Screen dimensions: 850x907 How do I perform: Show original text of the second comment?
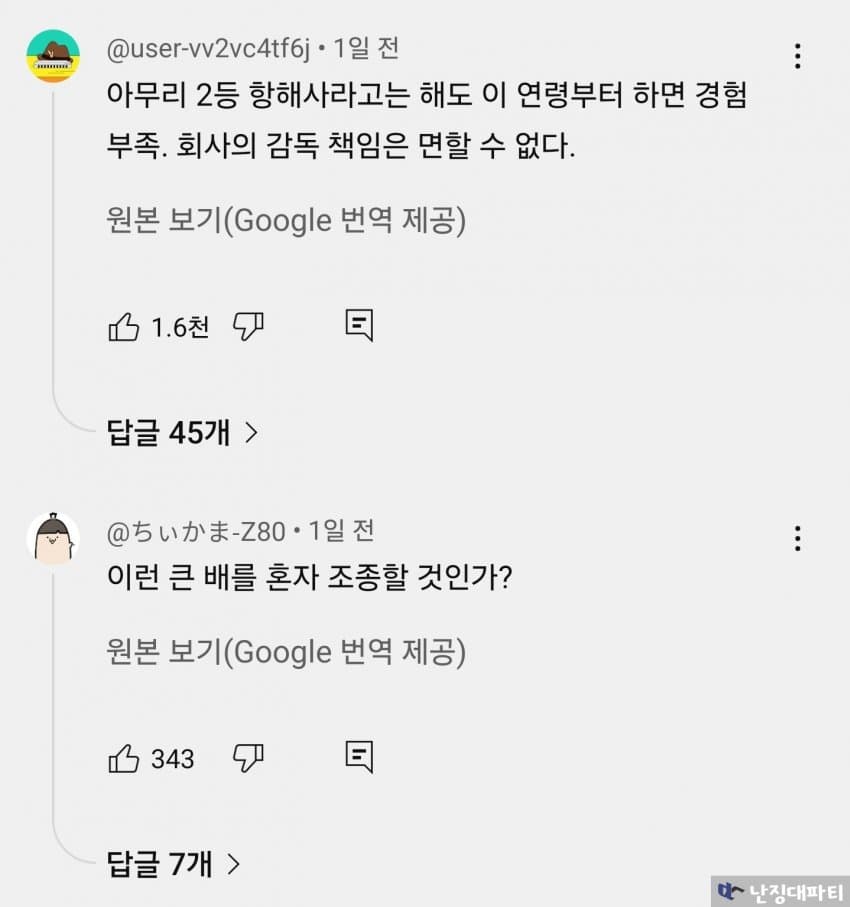286,652
